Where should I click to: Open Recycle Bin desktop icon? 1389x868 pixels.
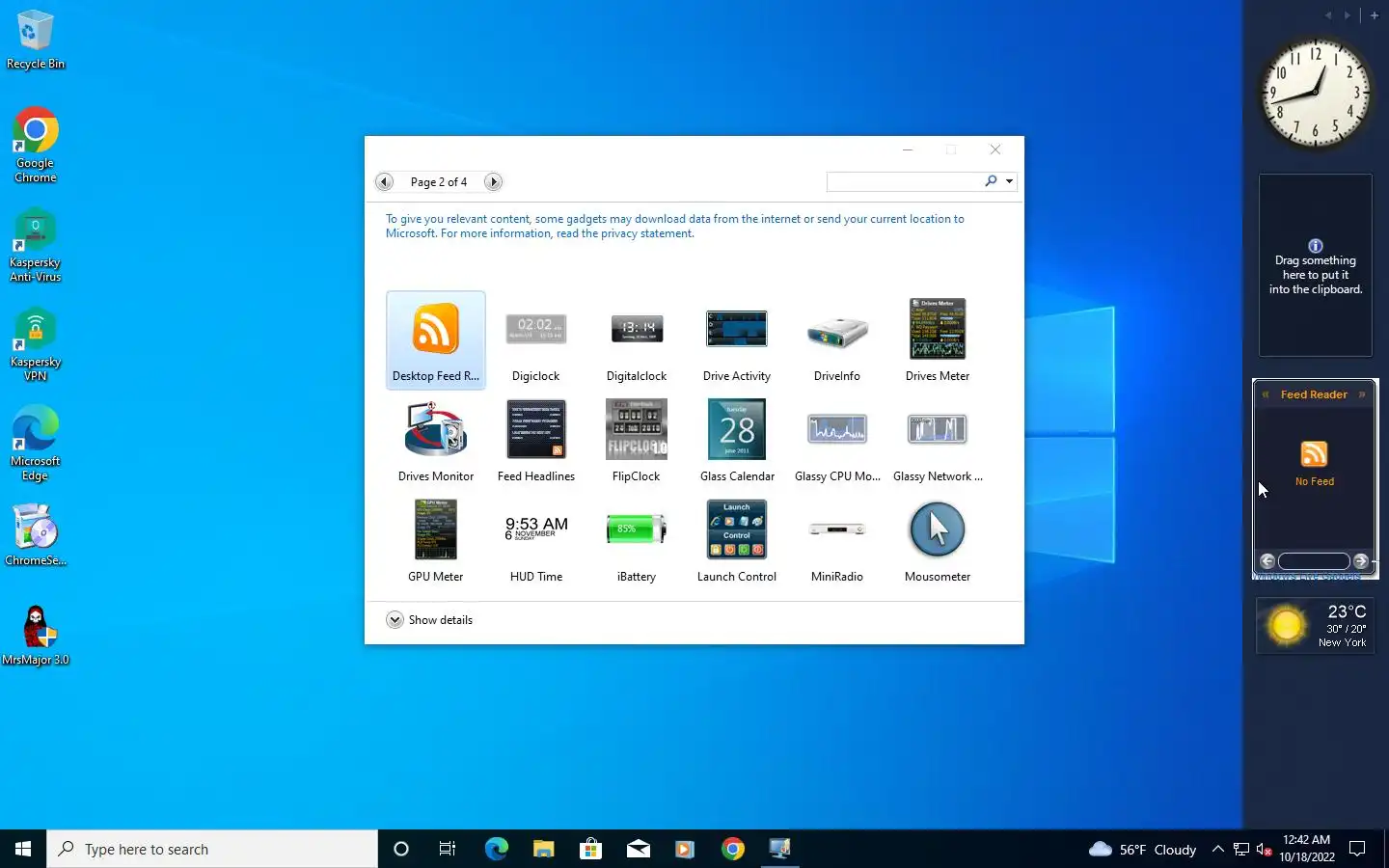point(36,41)
